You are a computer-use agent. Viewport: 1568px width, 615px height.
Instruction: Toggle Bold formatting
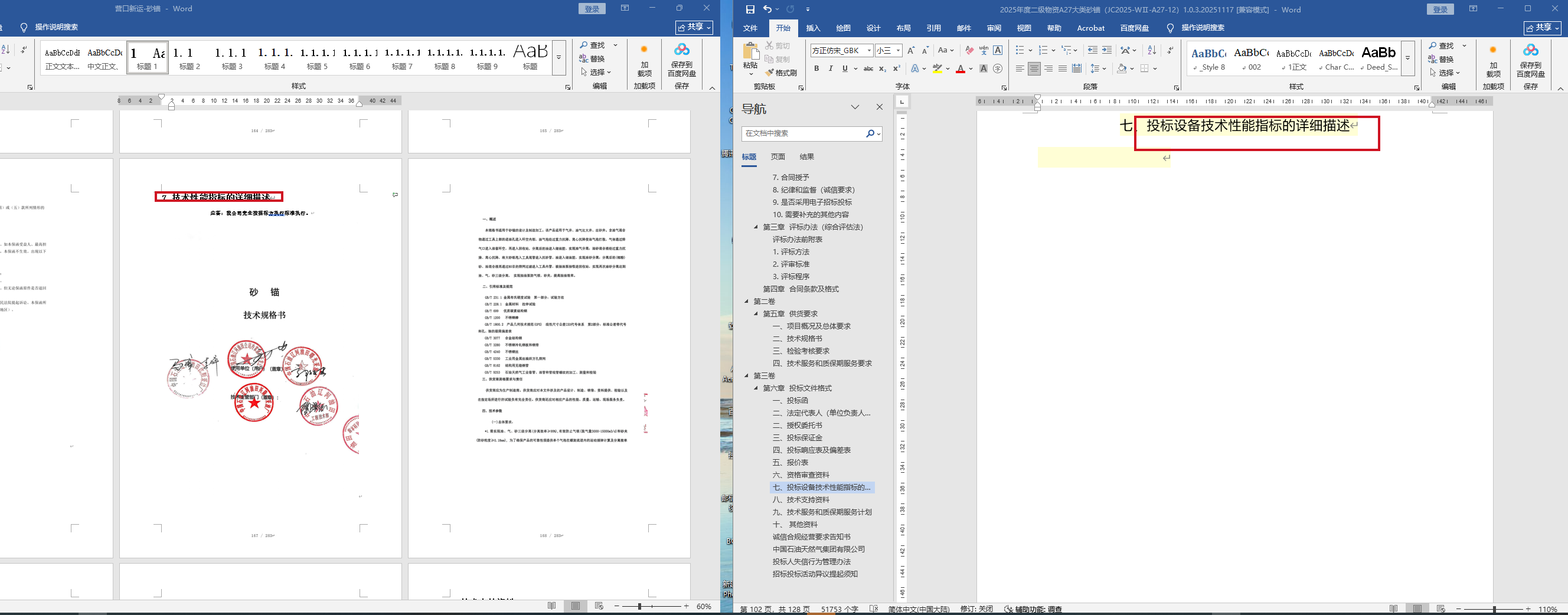click(817, 68)
